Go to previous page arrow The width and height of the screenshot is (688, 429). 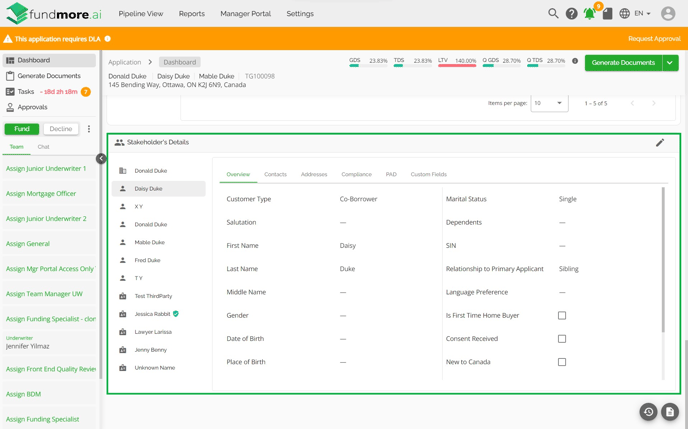click(x=632, y=103)
